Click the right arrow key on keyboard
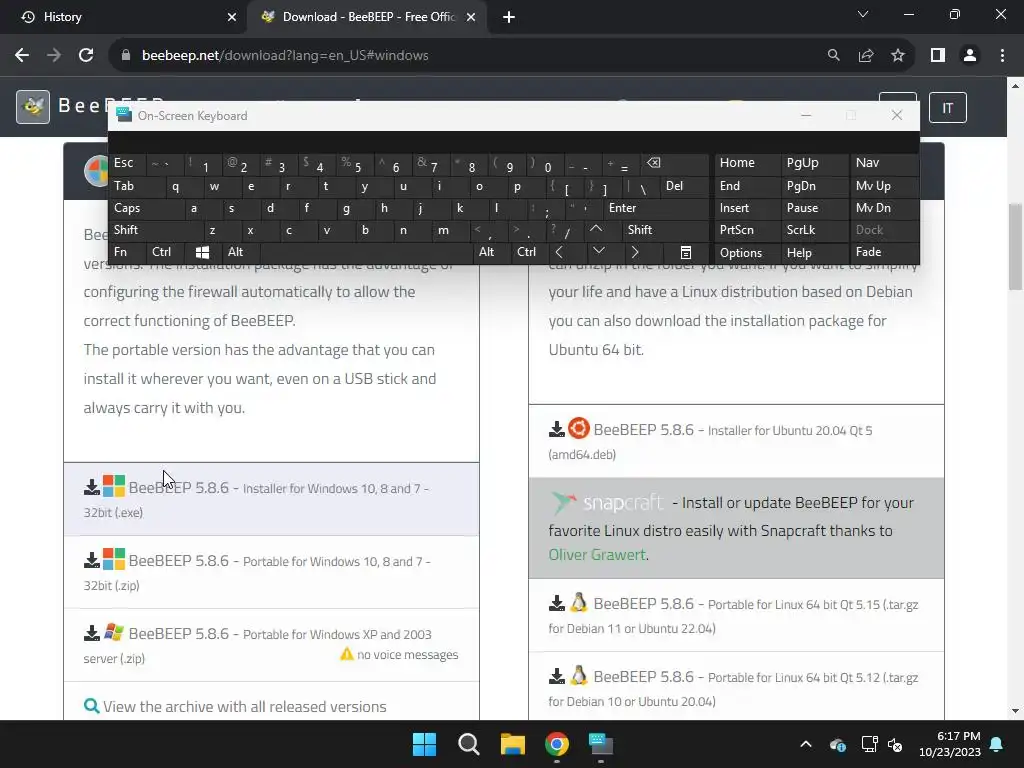The image size is (1024, 768). (x=635, y=252)
